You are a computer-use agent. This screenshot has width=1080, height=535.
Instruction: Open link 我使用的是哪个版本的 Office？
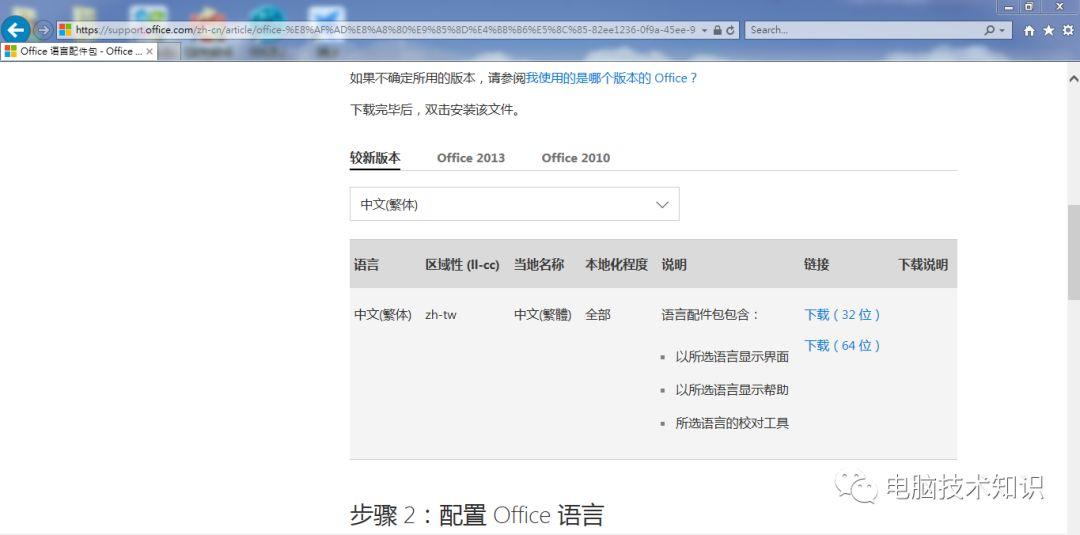612,78
